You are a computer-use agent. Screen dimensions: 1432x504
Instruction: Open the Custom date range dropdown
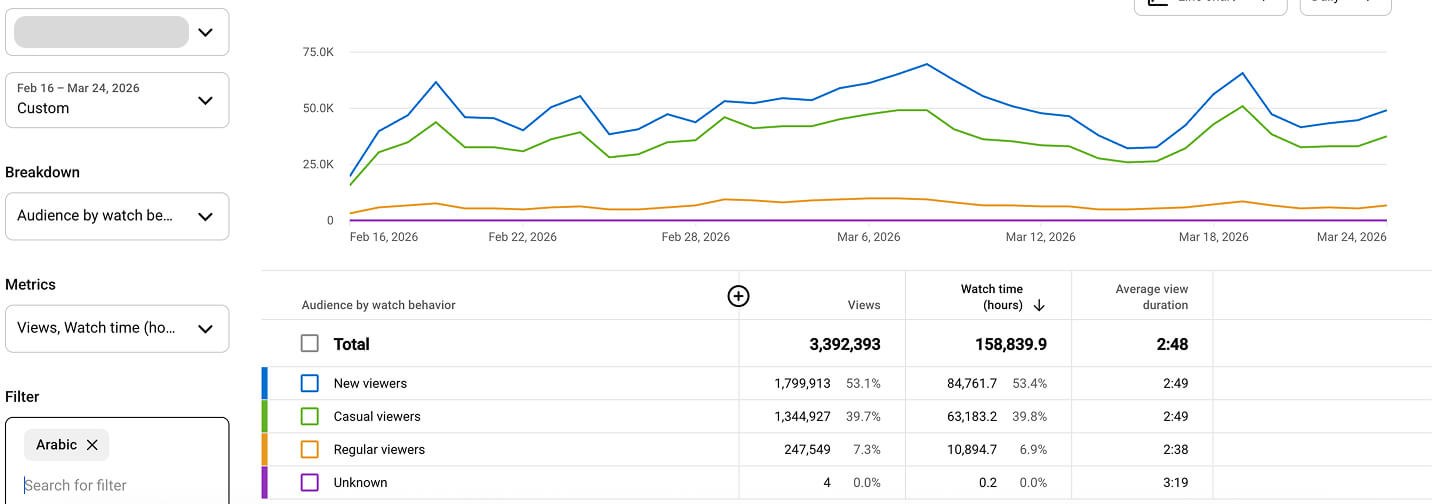click(x=117, y=99)
